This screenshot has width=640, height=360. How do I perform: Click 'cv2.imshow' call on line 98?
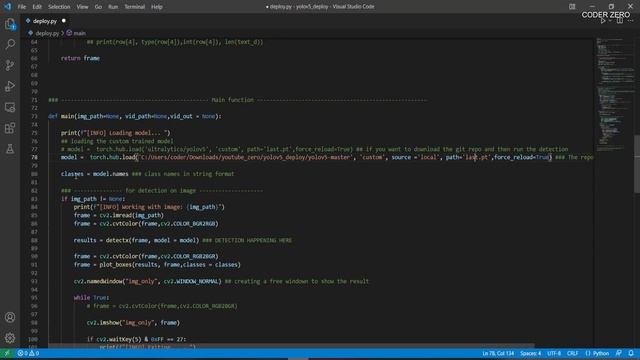point(133,322)
